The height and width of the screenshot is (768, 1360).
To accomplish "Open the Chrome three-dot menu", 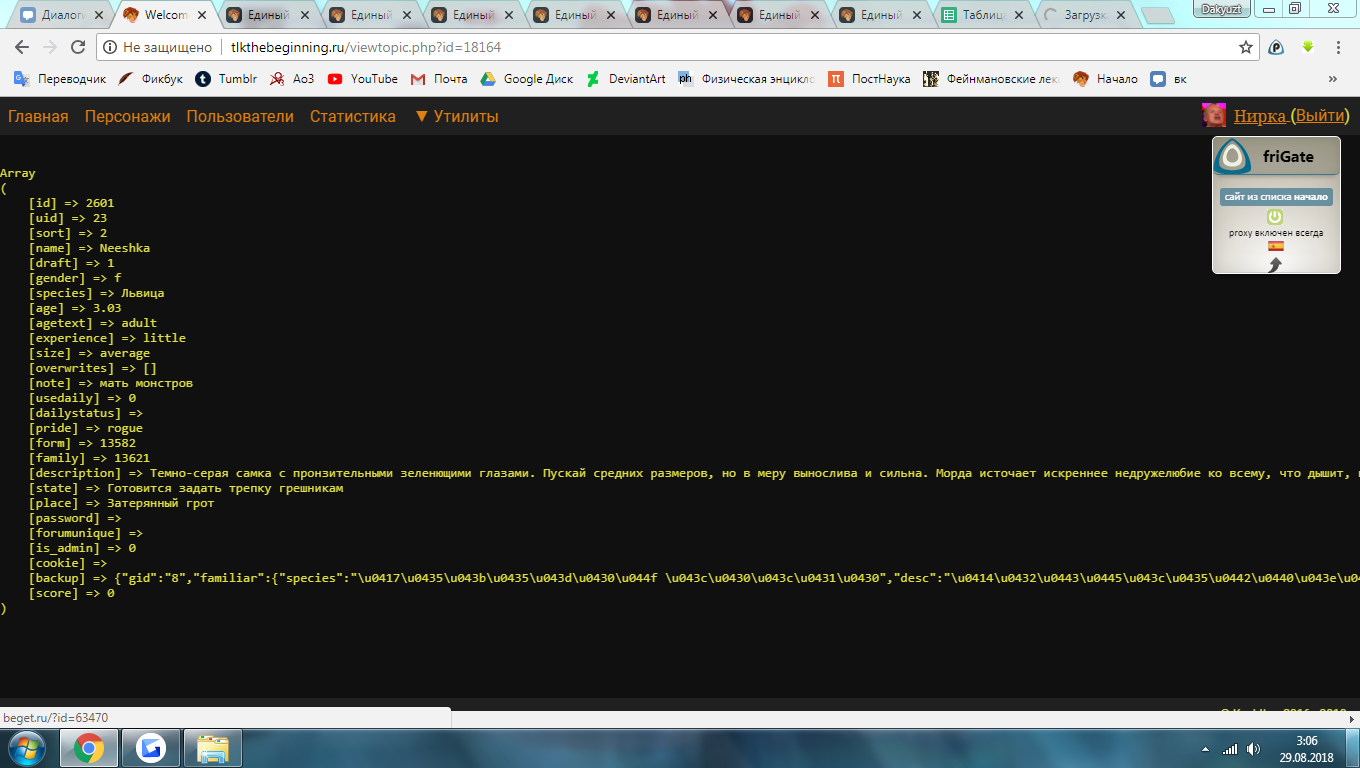I will pos(1338,47).
